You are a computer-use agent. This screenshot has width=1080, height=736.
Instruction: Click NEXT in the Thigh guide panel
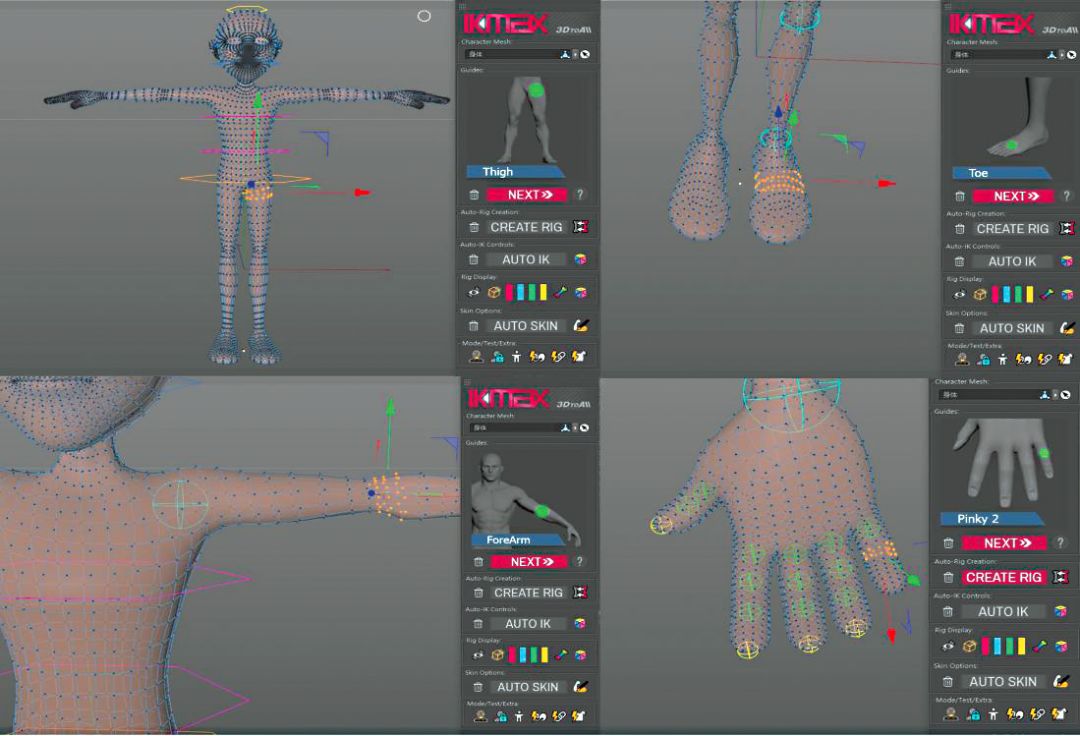coord(527,195)
